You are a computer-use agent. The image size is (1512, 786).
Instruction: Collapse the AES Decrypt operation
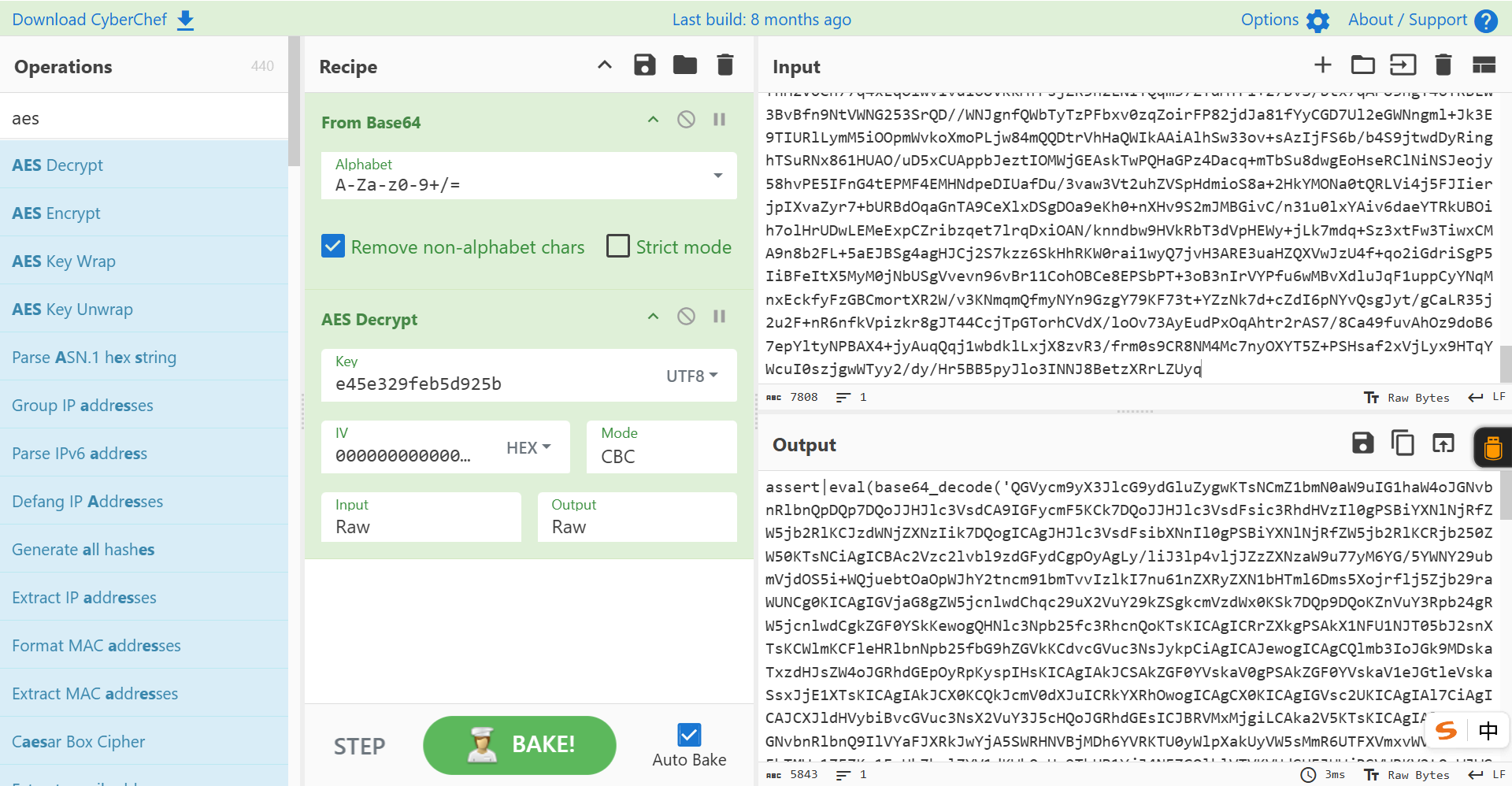653,316
